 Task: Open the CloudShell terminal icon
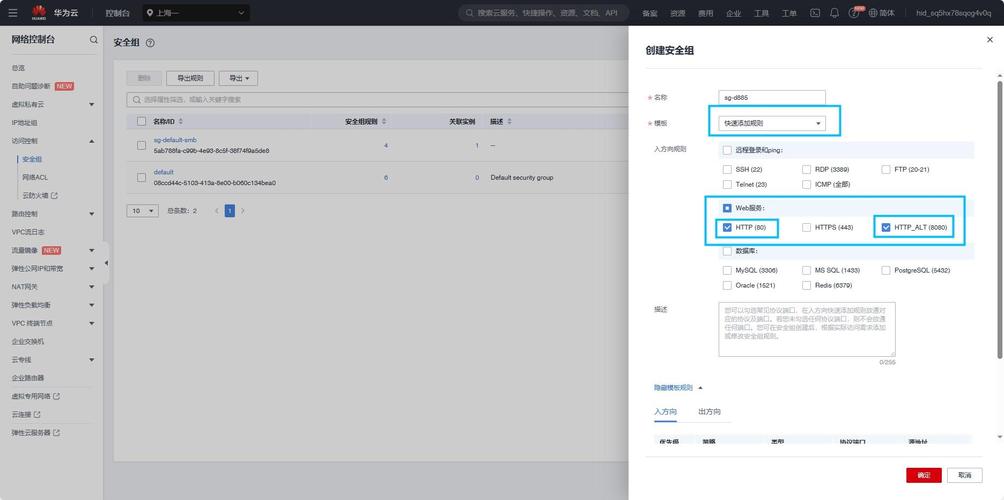pyautogui.click(x=815, y=13)
